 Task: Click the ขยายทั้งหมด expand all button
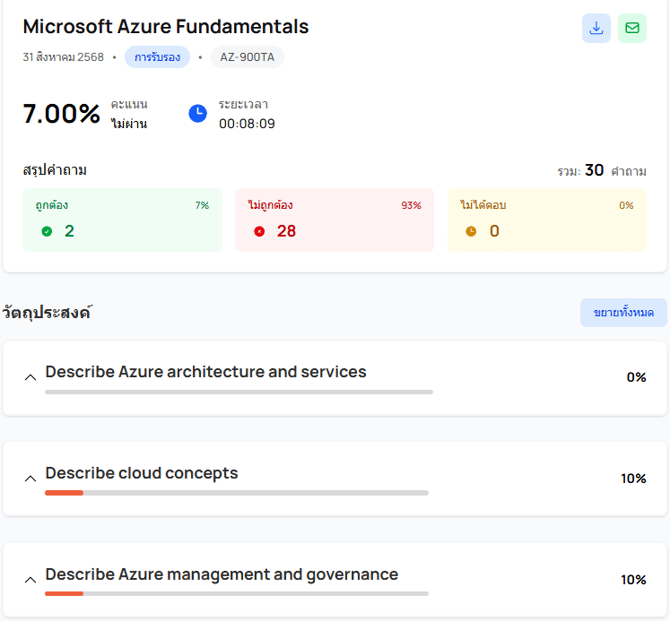(623, 313)
